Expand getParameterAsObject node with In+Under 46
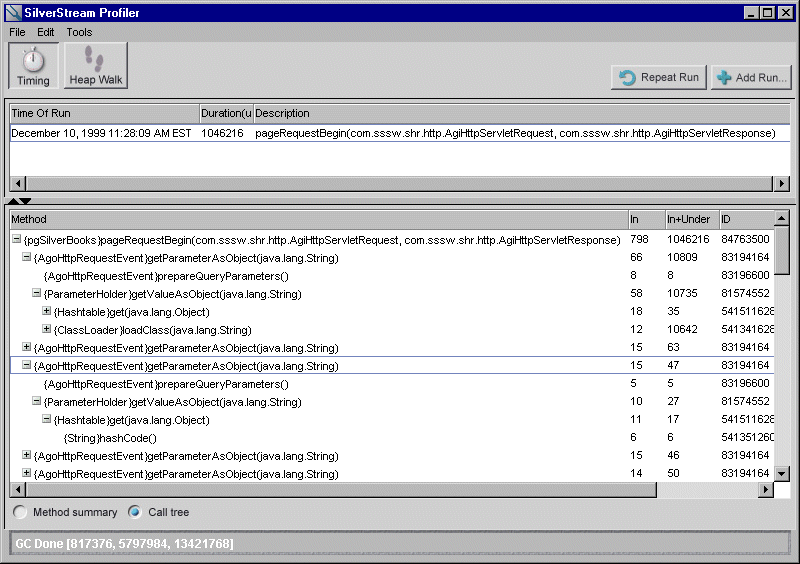 [x=26, y=455]
